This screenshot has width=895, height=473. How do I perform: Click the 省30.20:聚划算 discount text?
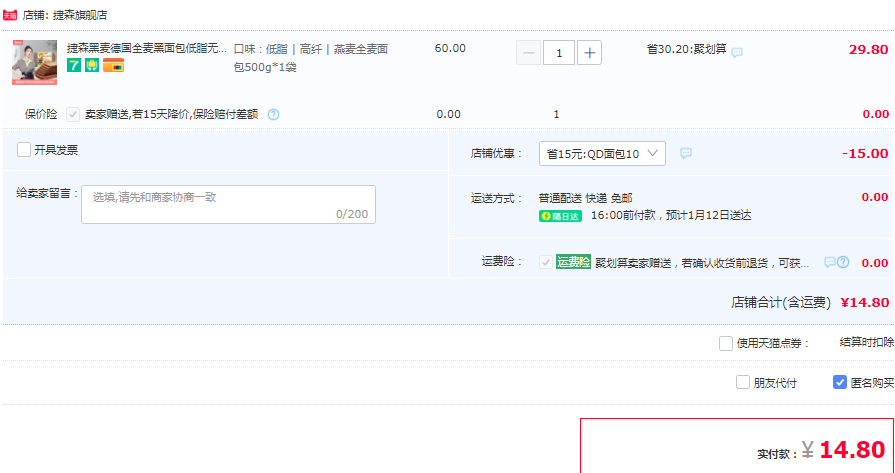click(x=687, y=49)
